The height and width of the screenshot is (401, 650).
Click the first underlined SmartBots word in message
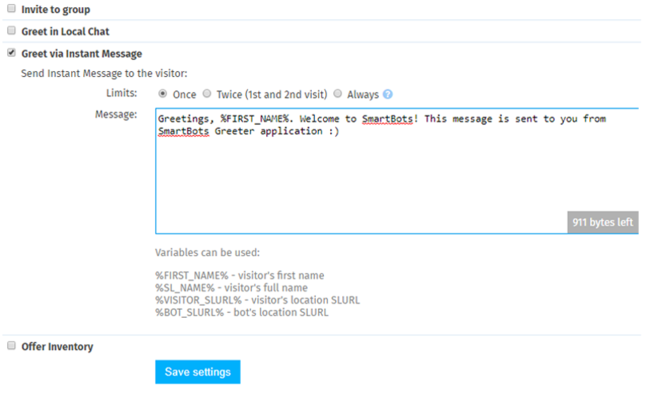coord(387,119)
